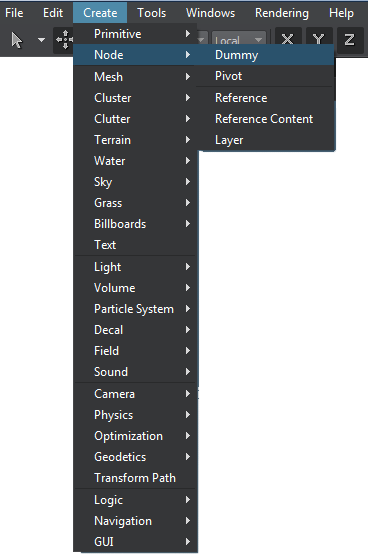Open the Rendering menu
Image resolution: width=368 pixels, height=558 pixels.
(282, 13)
